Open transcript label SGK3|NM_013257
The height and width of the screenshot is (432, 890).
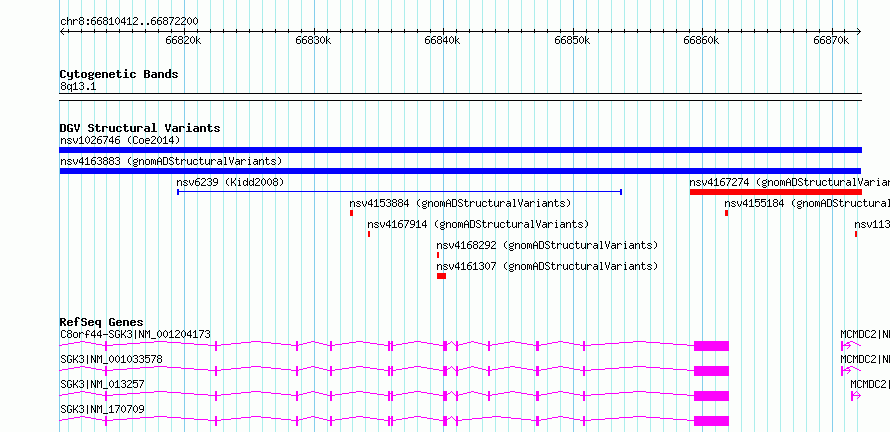(x=102, y=384)
